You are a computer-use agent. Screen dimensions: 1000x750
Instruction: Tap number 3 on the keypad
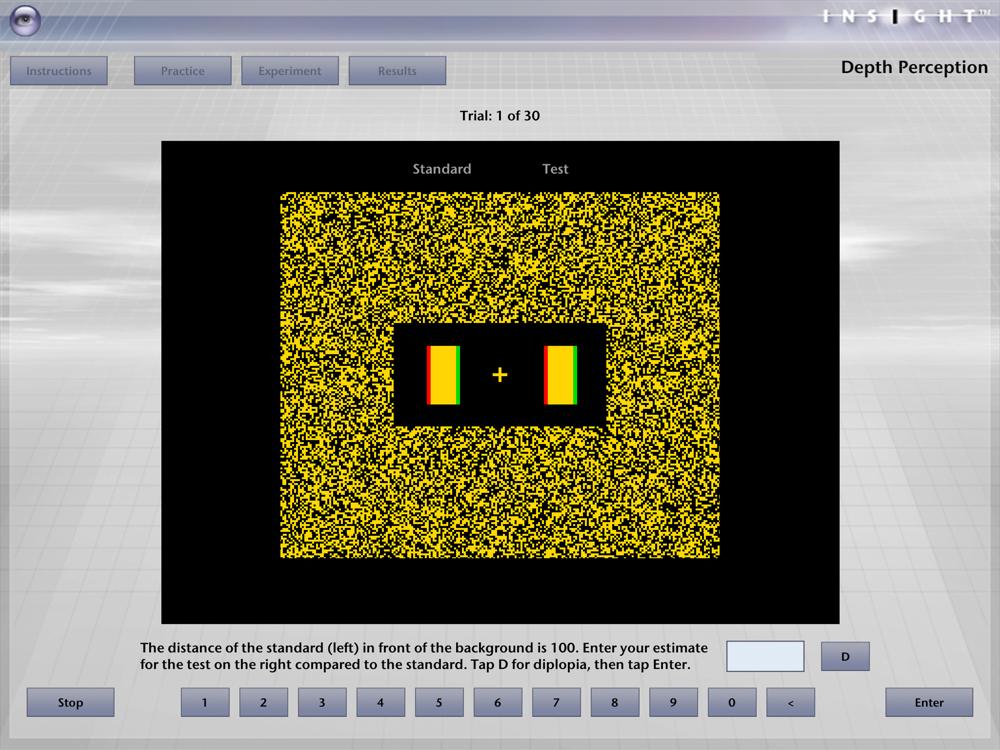coord(322,702)
